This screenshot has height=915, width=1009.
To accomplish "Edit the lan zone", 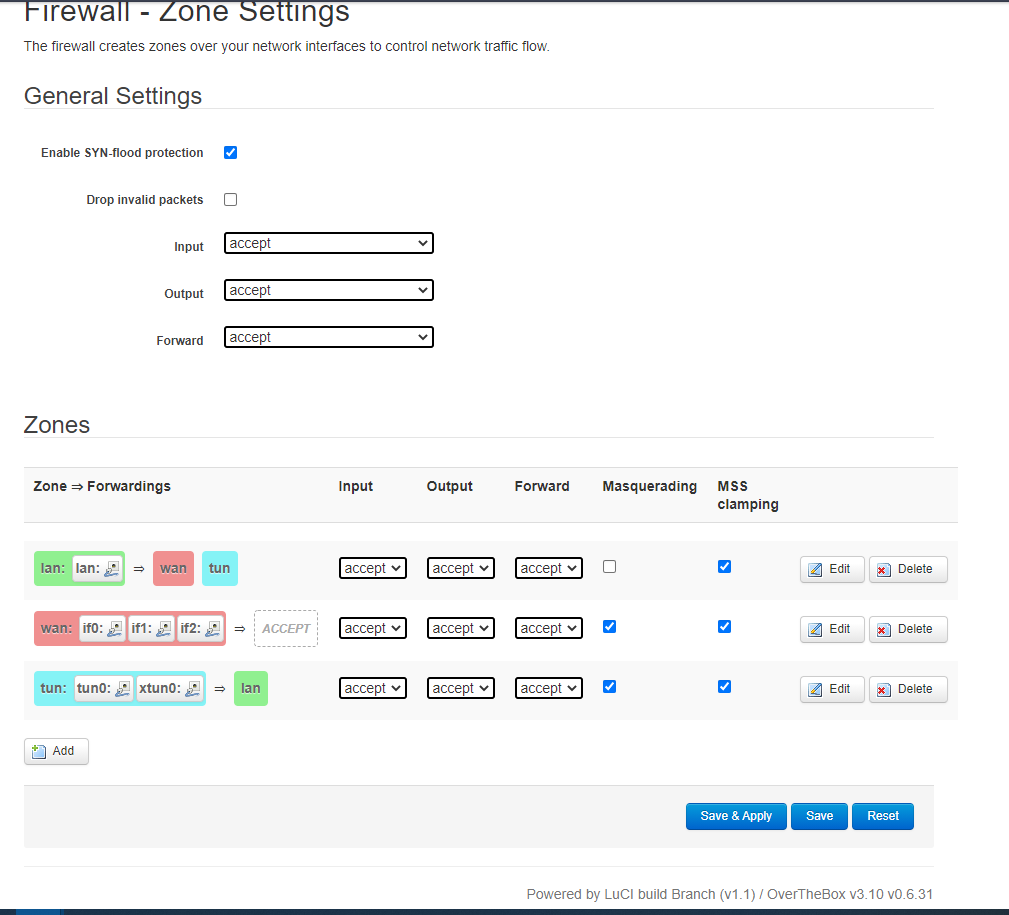I will coord(831,569).
